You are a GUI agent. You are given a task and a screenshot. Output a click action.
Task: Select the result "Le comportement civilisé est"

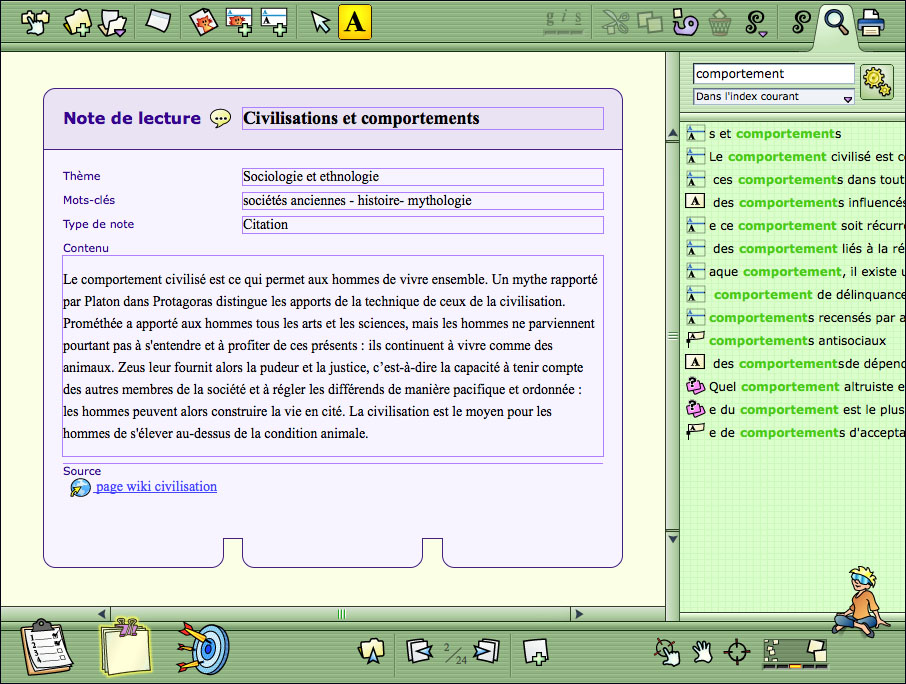[x=796, y=157]
